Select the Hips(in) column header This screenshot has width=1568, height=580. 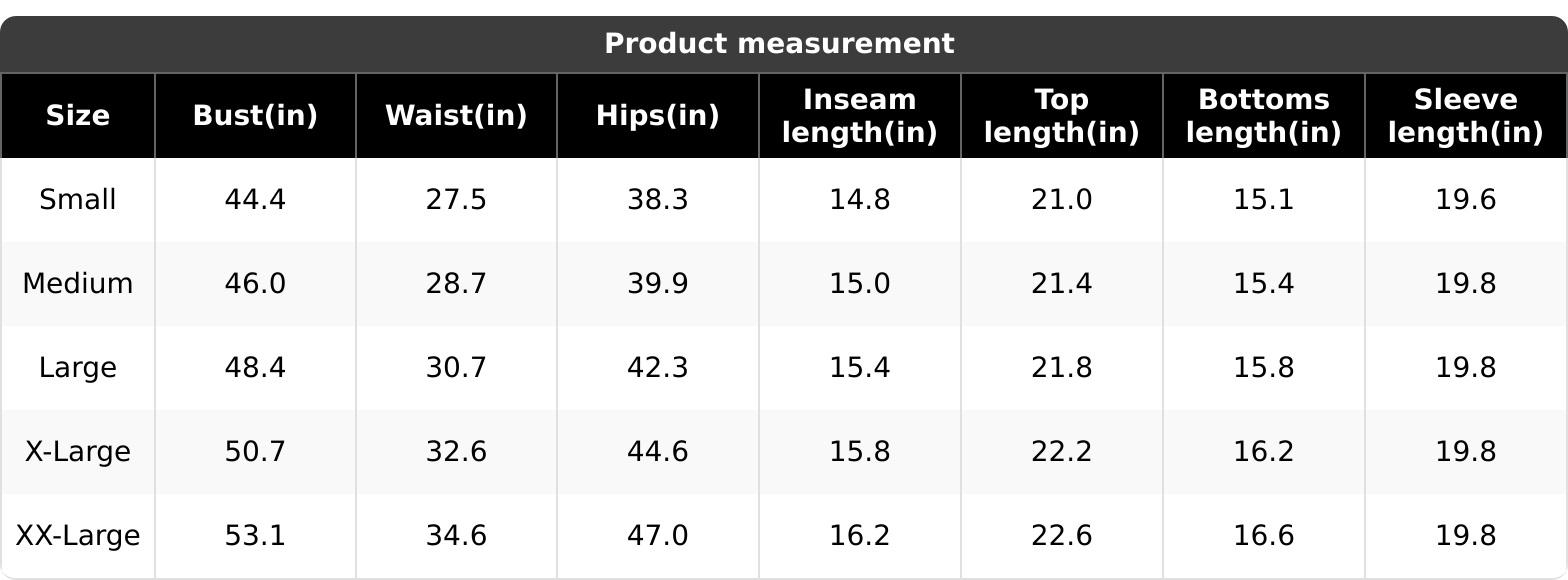(658, 116)
